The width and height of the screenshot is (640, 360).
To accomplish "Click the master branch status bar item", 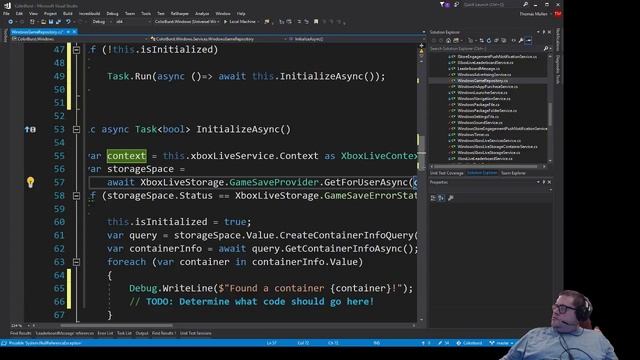I will [501, 343].
